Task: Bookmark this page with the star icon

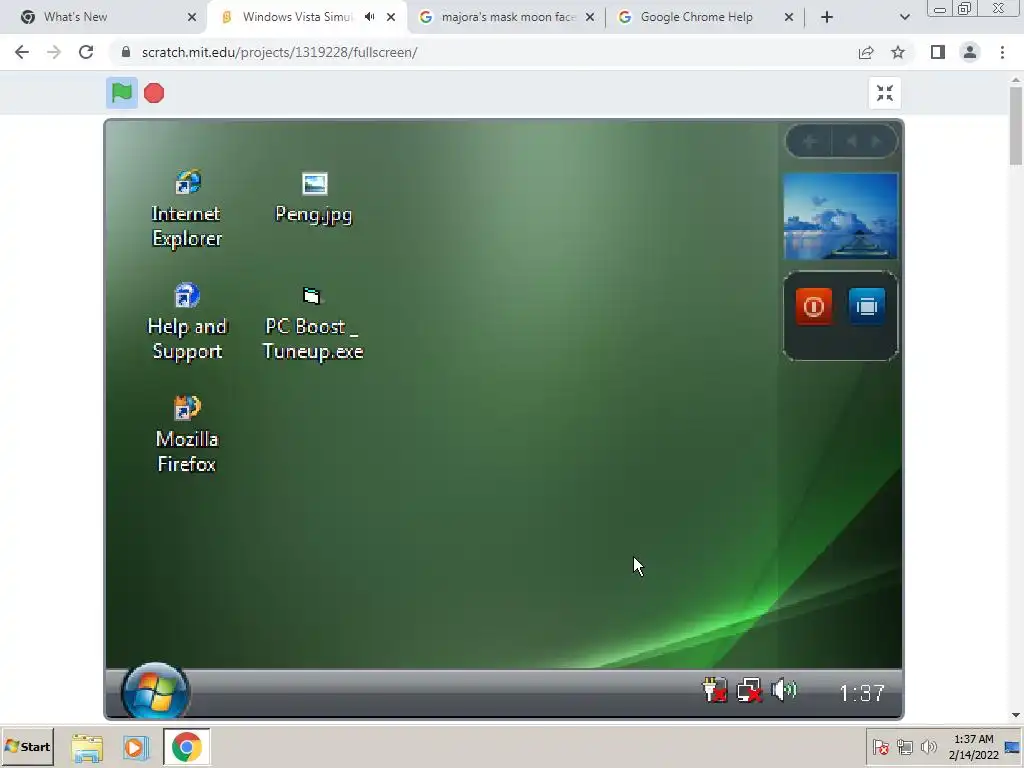Action: 898,52
